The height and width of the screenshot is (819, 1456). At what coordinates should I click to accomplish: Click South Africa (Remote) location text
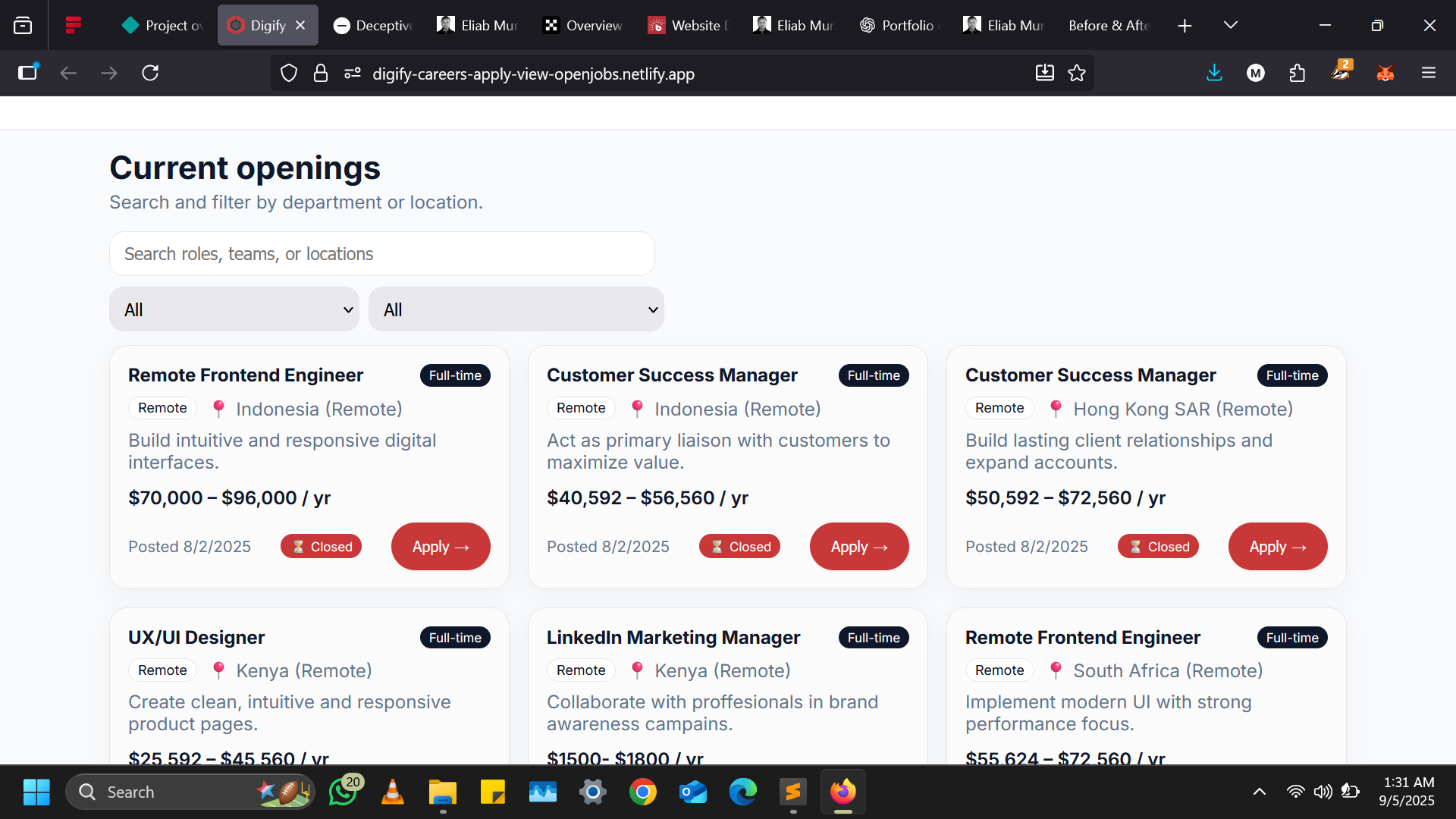coord(1168,671)
